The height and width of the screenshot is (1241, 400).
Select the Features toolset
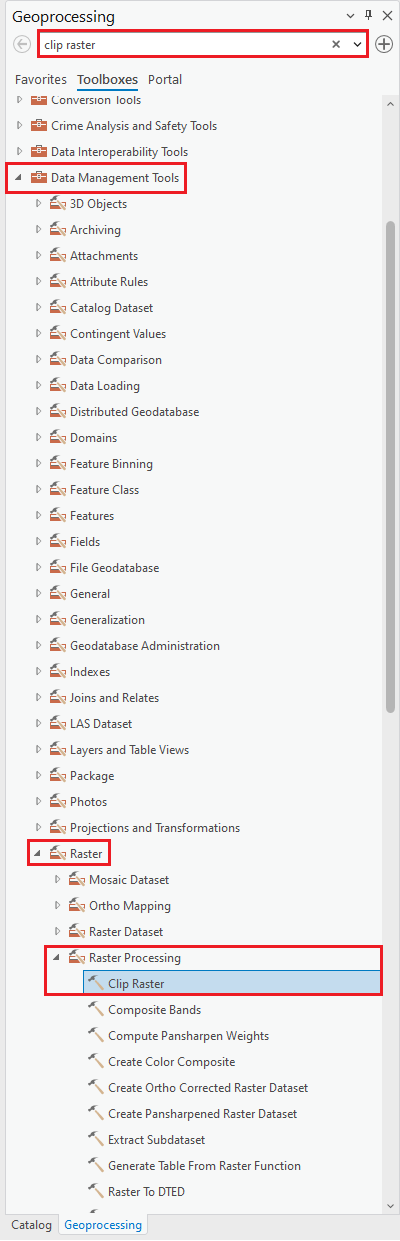coord(92,516)
